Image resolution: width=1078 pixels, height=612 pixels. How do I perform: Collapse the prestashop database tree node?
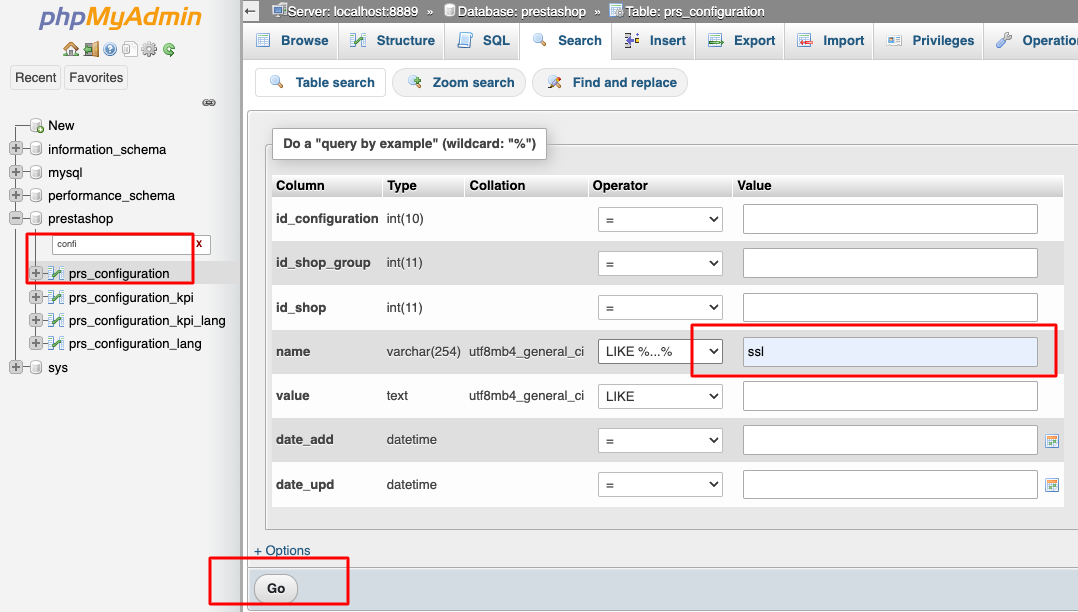pyautogui.click(x=16, y=218)
